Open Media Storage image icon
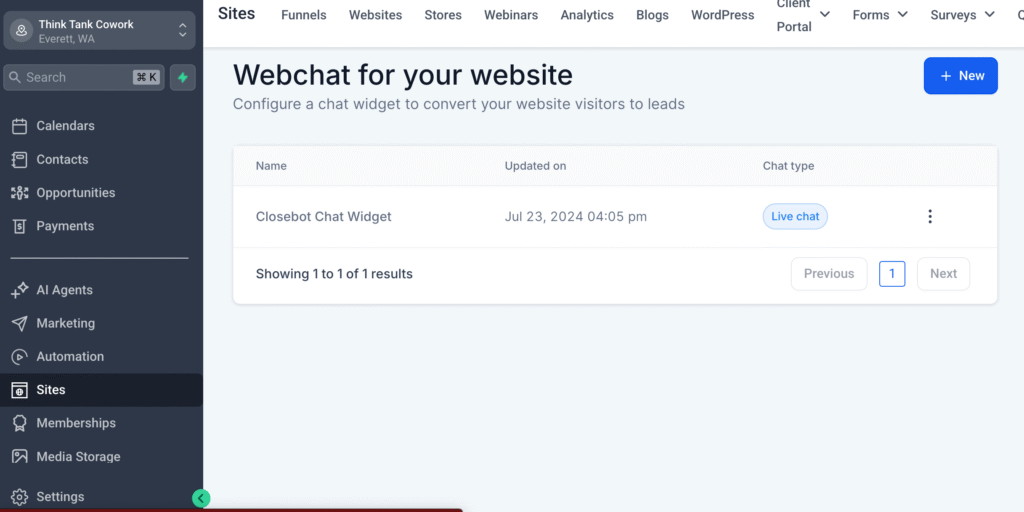This screenshot has height=512, width=1024. click(x=20, y=456)
